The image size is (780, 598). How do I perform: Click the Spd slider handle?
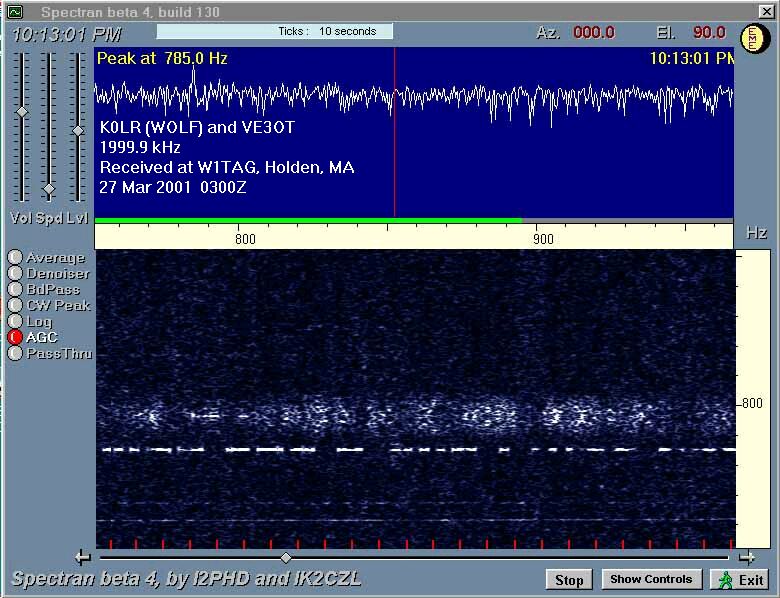click(x=49, y=188)
